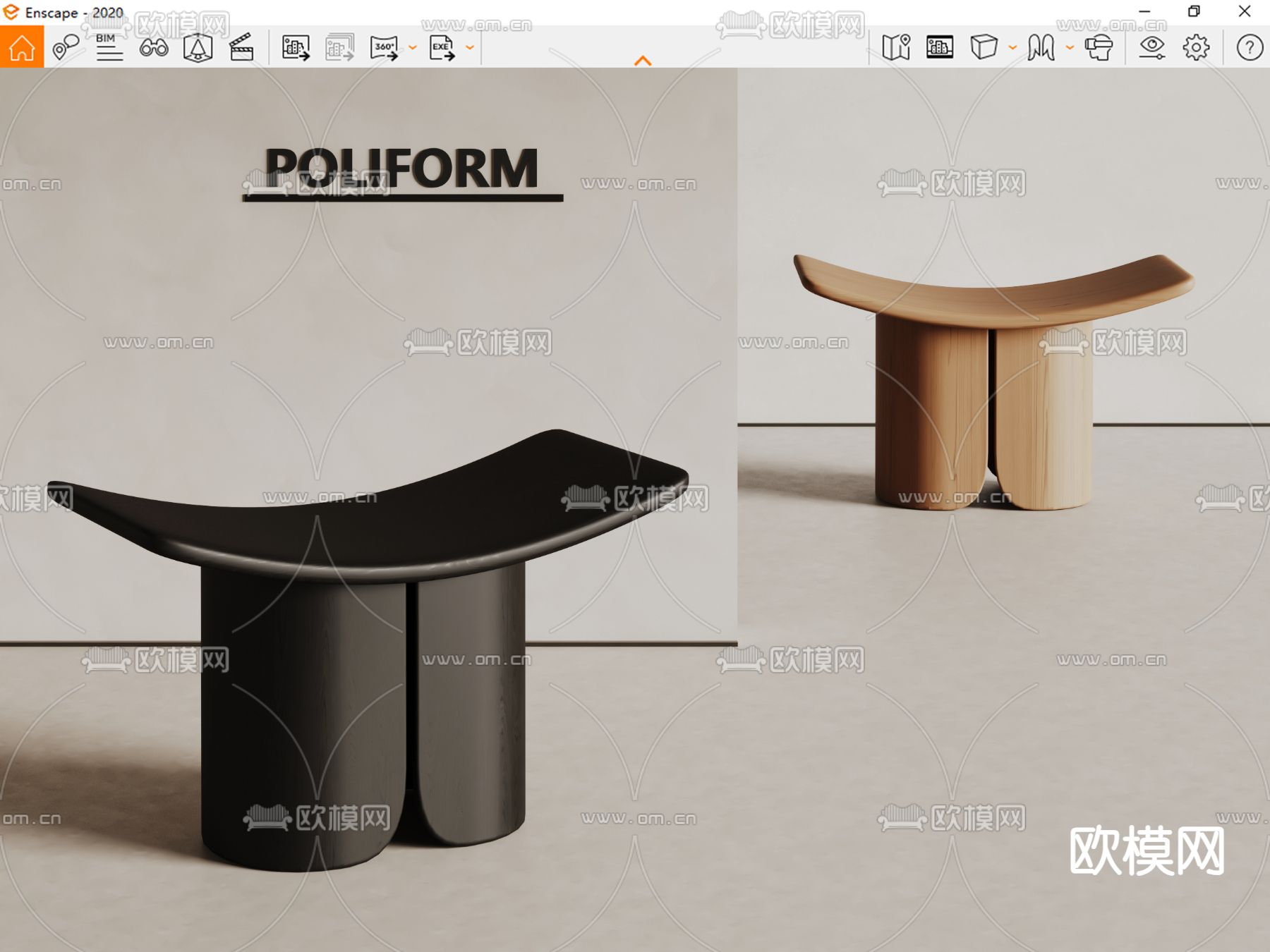Click the collaboration annotation pin tool

pyautogui.click(x=64, y=48)
